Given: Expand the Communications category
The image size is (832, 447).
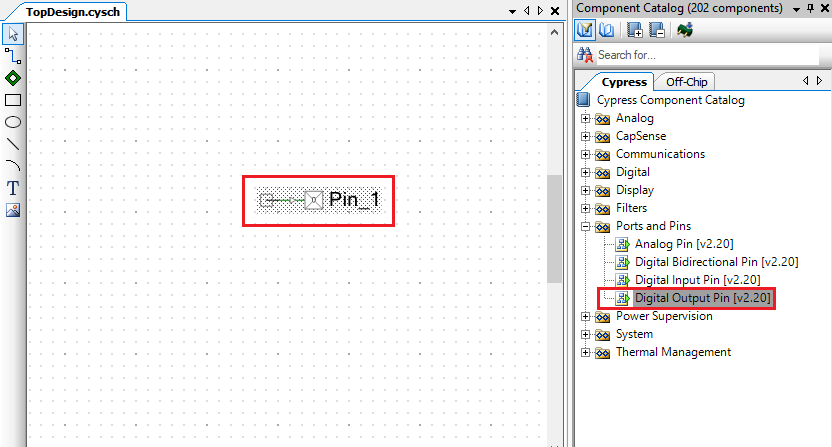Looking at the screenshot, I should point(585,154).
